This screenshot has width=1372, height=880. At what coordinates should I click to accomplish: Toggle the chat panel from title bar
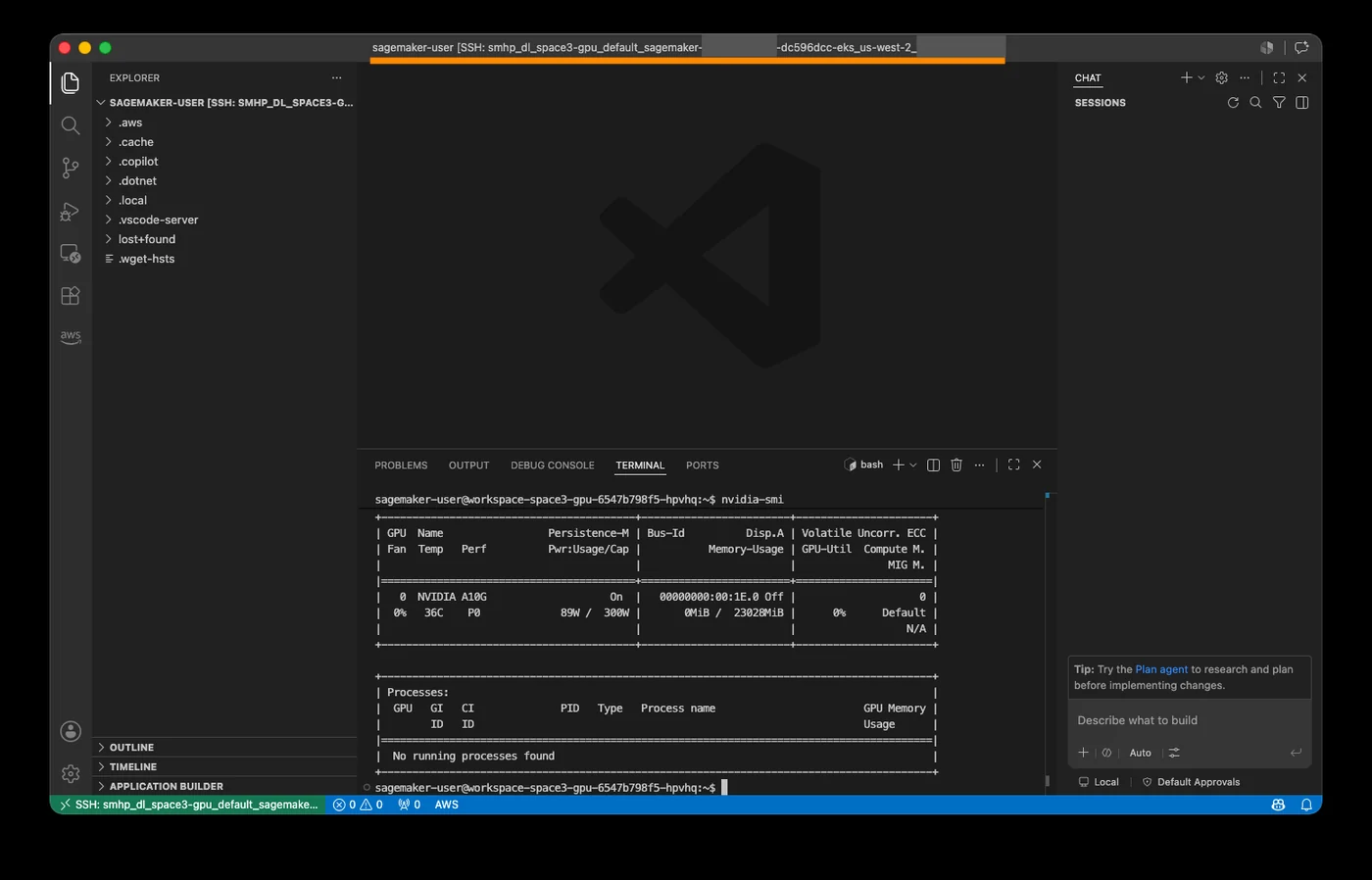[x=1301, y=47]
